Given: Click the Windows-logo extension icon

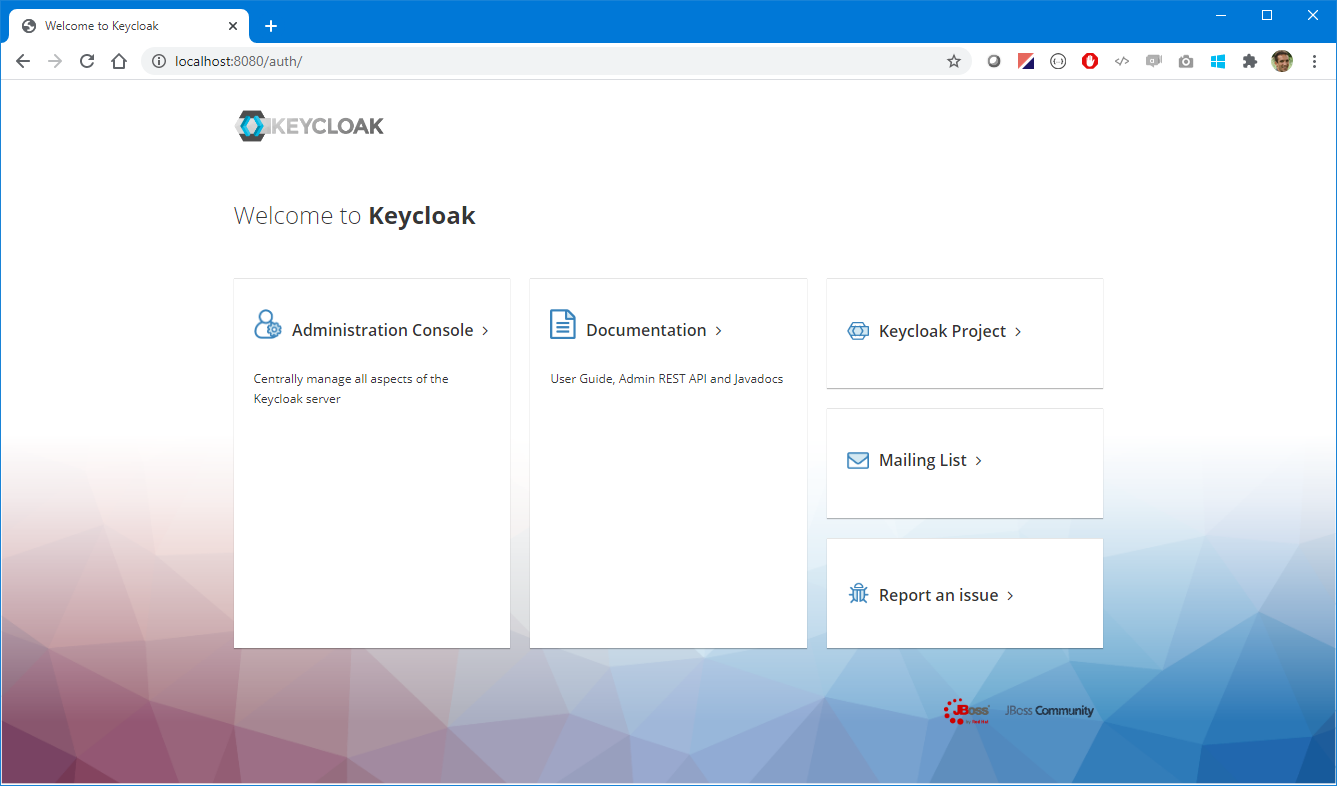Looking at the screenshot, I should pos(1218,61).
